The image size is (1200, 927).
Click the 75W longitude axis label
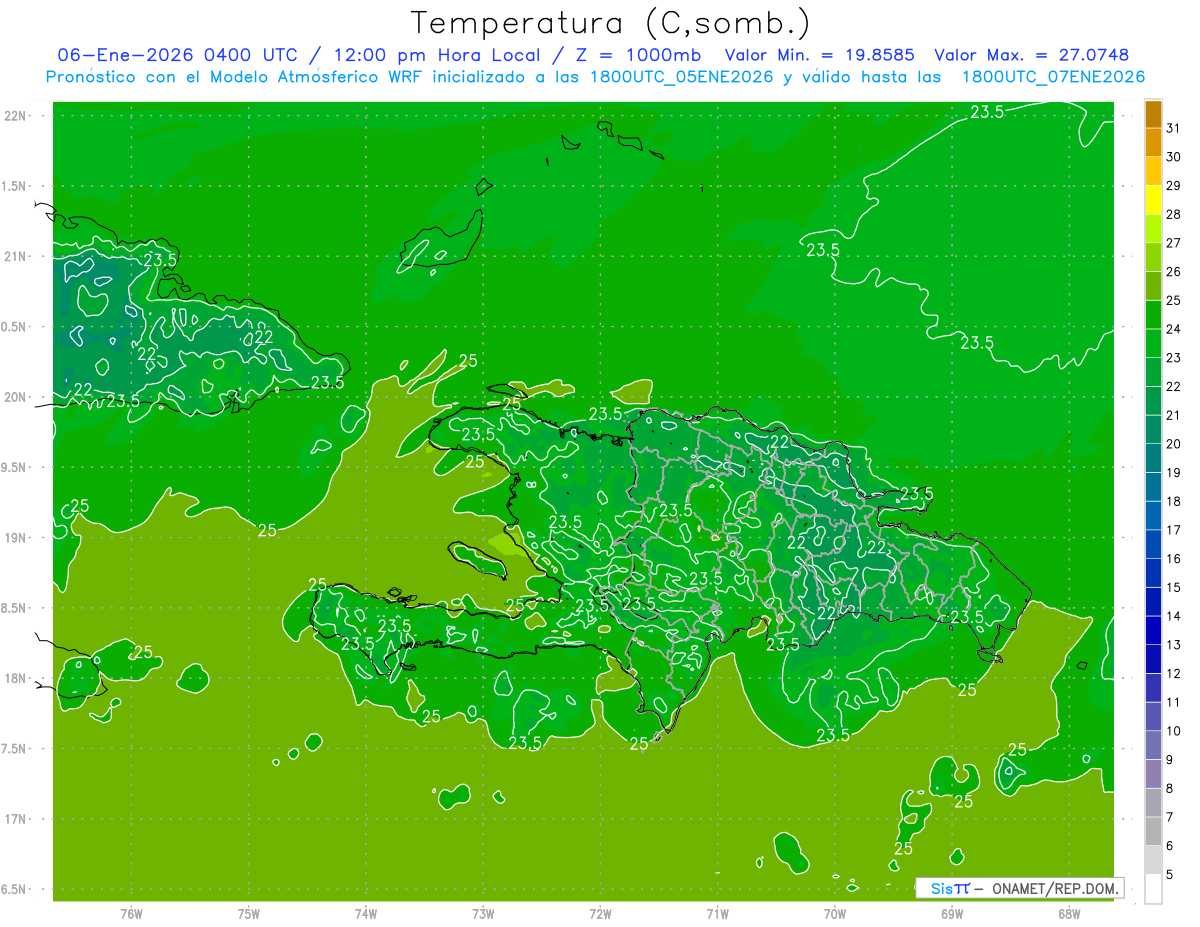tap(249, 913)
